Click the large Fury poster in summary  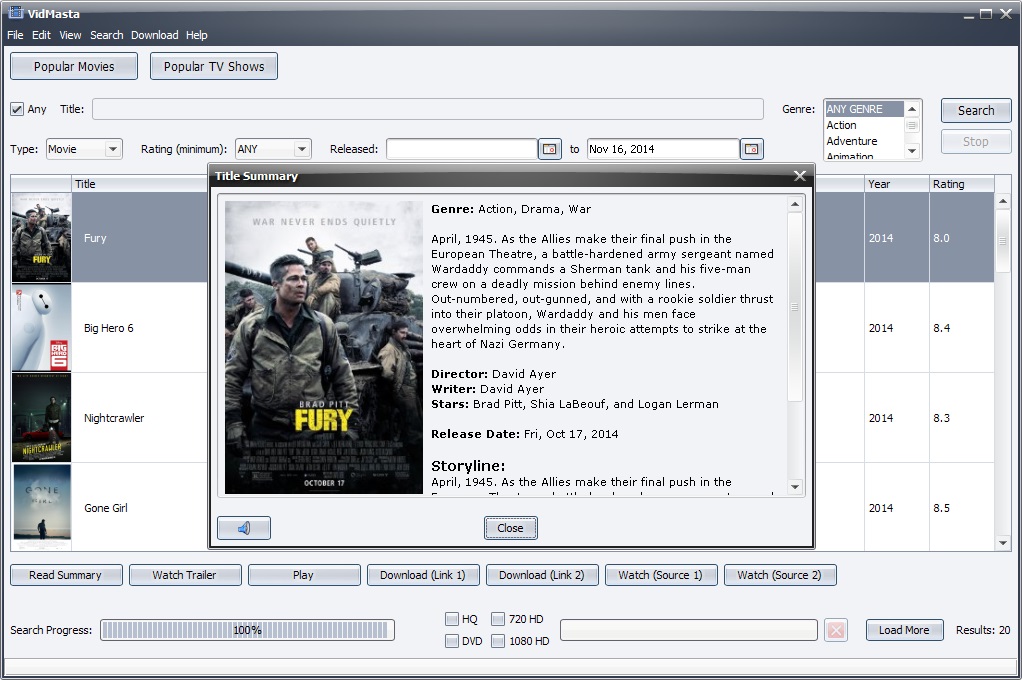coord(324,347)
